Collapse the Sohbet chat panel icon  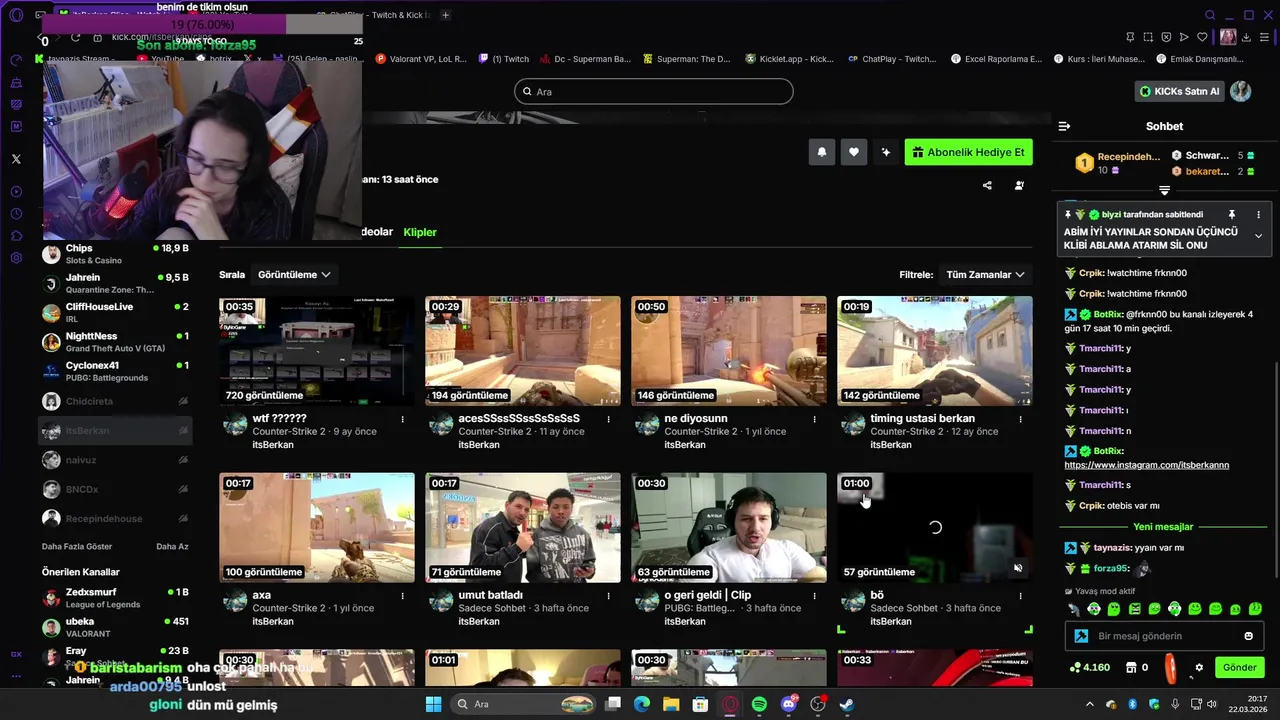1064,126
